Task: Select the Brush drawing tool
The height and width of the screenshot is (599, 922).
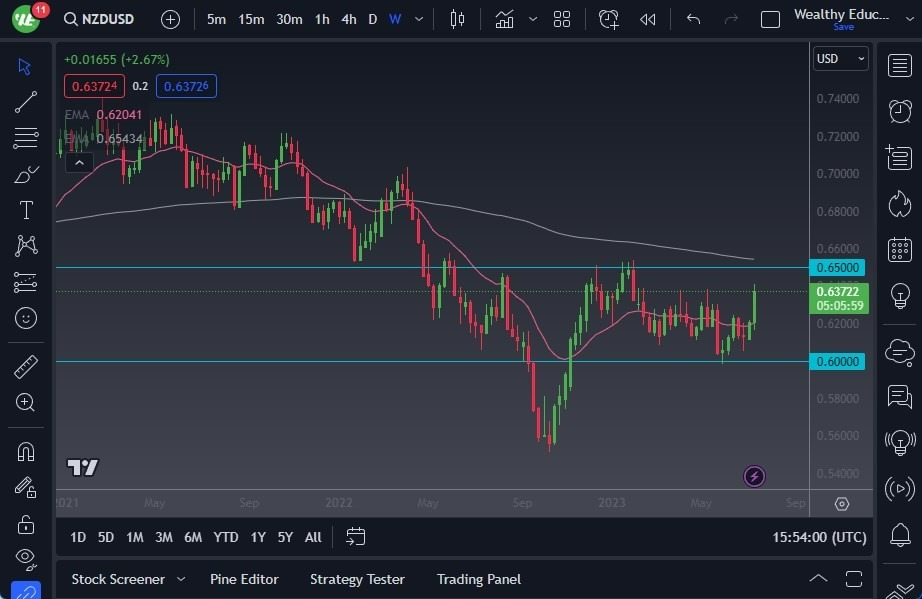Action: [x=25, y=173]
